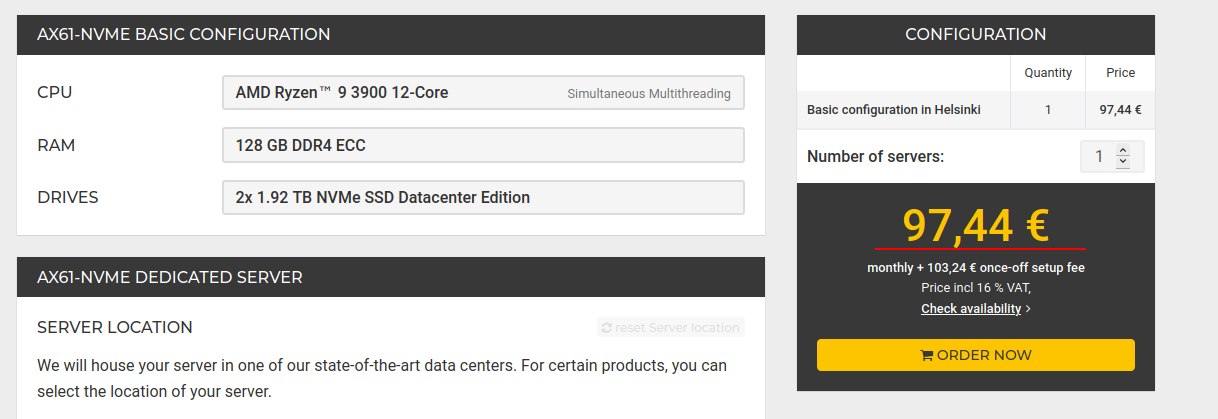Select the 2x 1.92 TB NVMe drives field
The image size is (1218, 419).
coord(483,197)
